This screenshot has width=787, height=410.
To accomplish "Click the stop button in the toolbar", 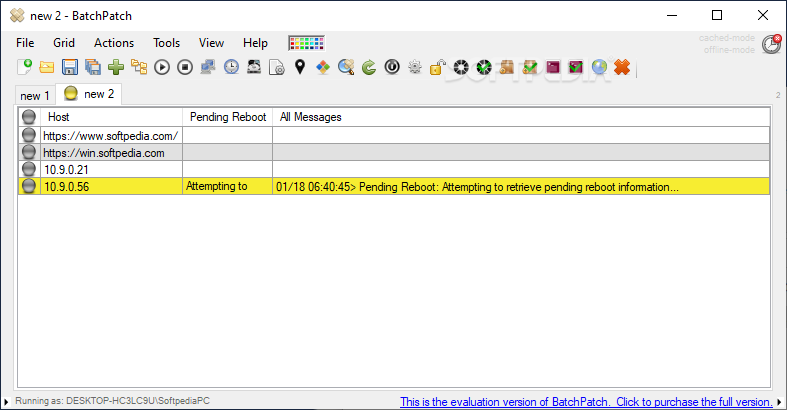I will [x=185, y=67].
